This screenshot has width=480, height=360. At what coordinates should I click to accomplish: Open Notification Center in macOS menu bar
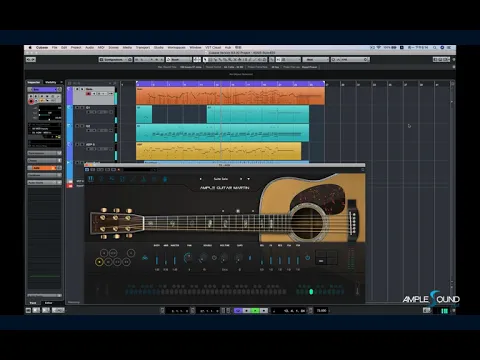coord(449,48)
